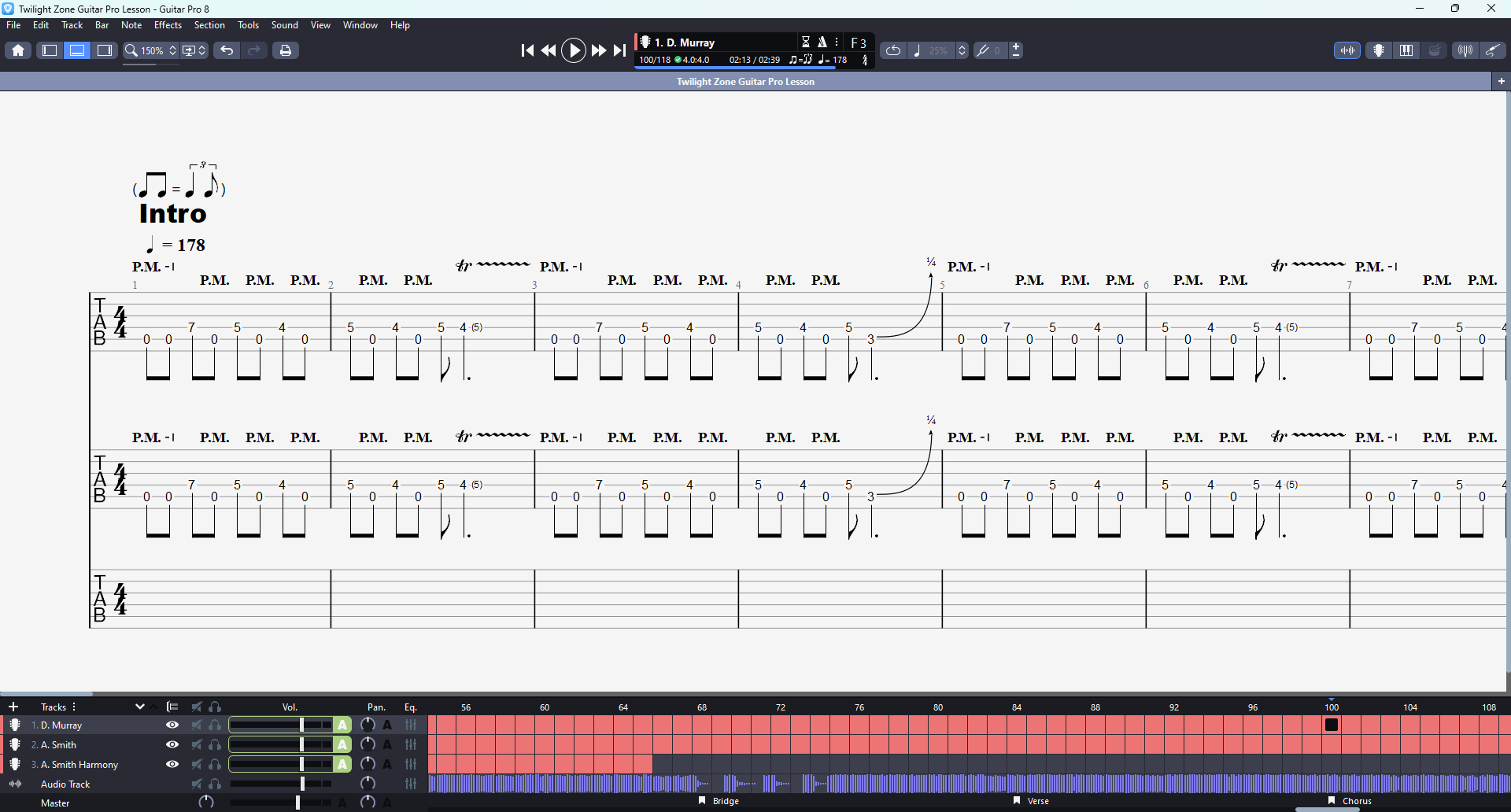The height and width of the screenshot is (812, 1511).
Task: Open the Home dashboard view
Action: point(17,50)
